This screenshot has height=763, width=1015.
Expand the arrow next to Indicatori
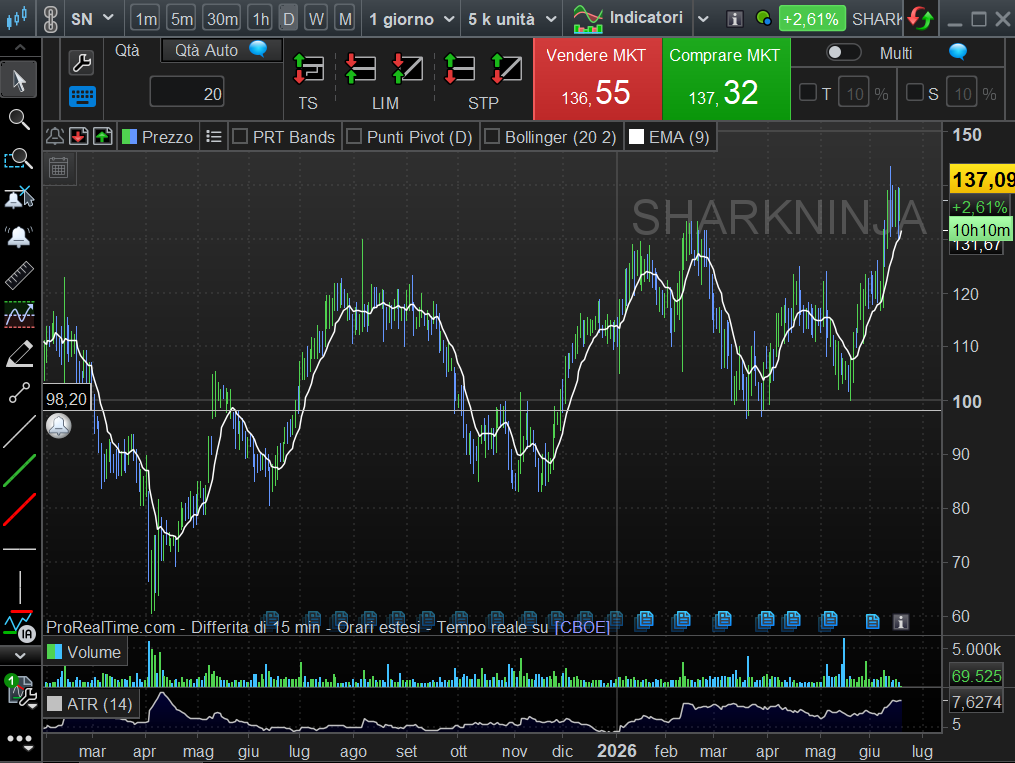[703, 19]
